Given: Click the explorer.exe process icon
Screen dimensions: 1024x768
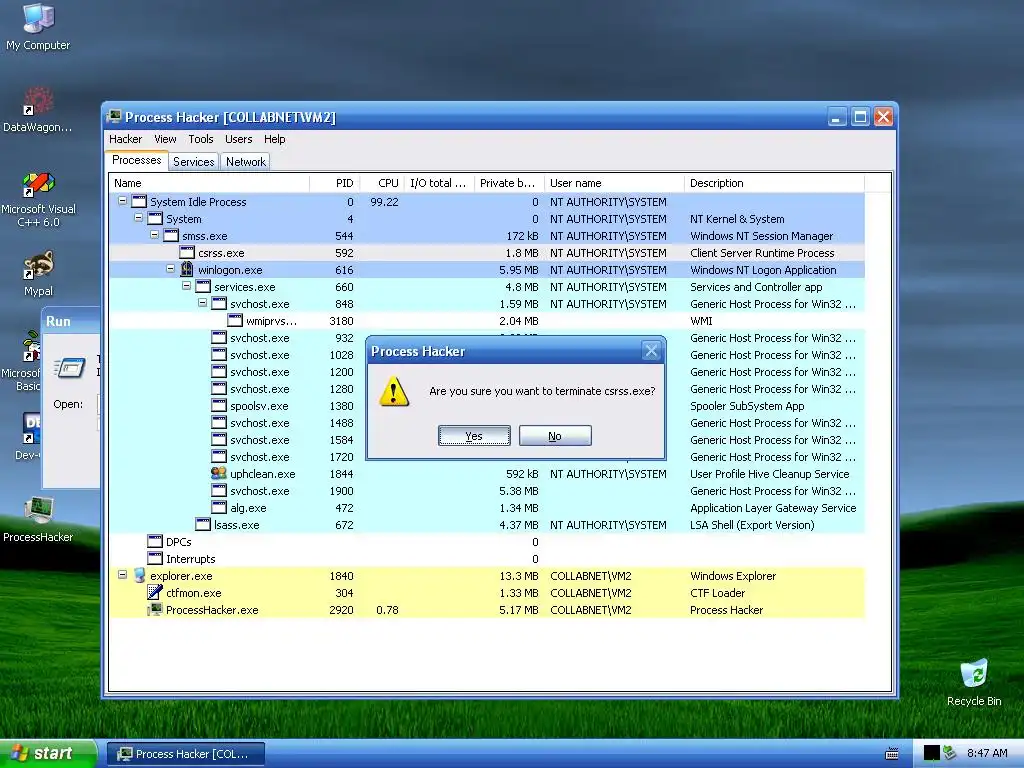Looking at the screenshot, I should click(x=139, y=575).
